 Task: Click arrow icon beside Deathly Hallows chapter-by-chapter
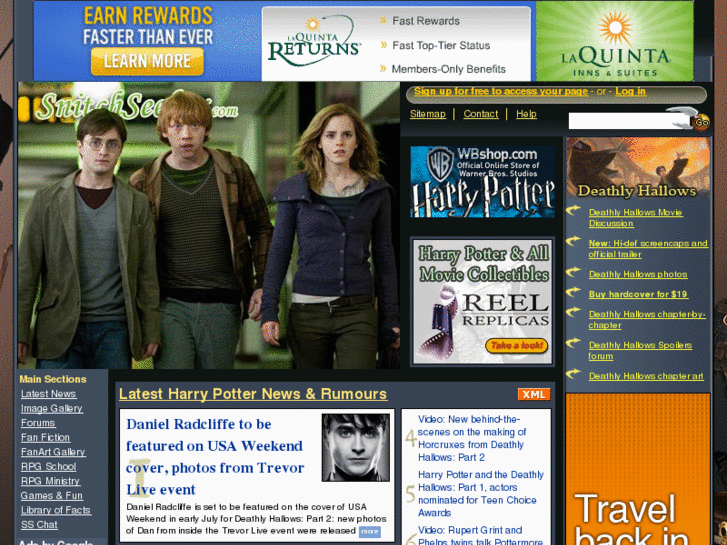point(573,312)
